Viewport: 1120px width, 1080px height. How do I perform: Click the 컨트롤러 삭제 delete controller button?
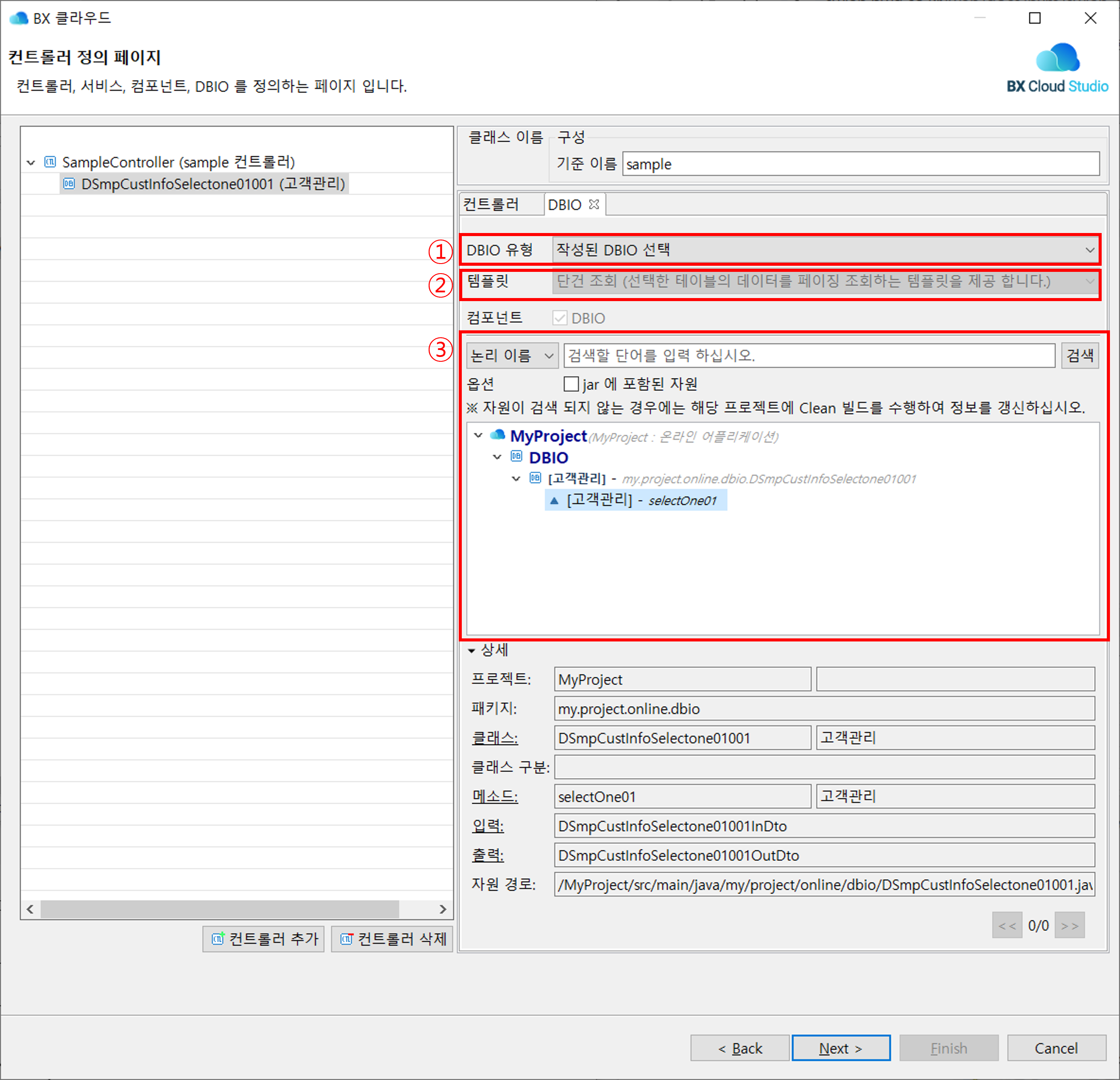pos(392,939)
